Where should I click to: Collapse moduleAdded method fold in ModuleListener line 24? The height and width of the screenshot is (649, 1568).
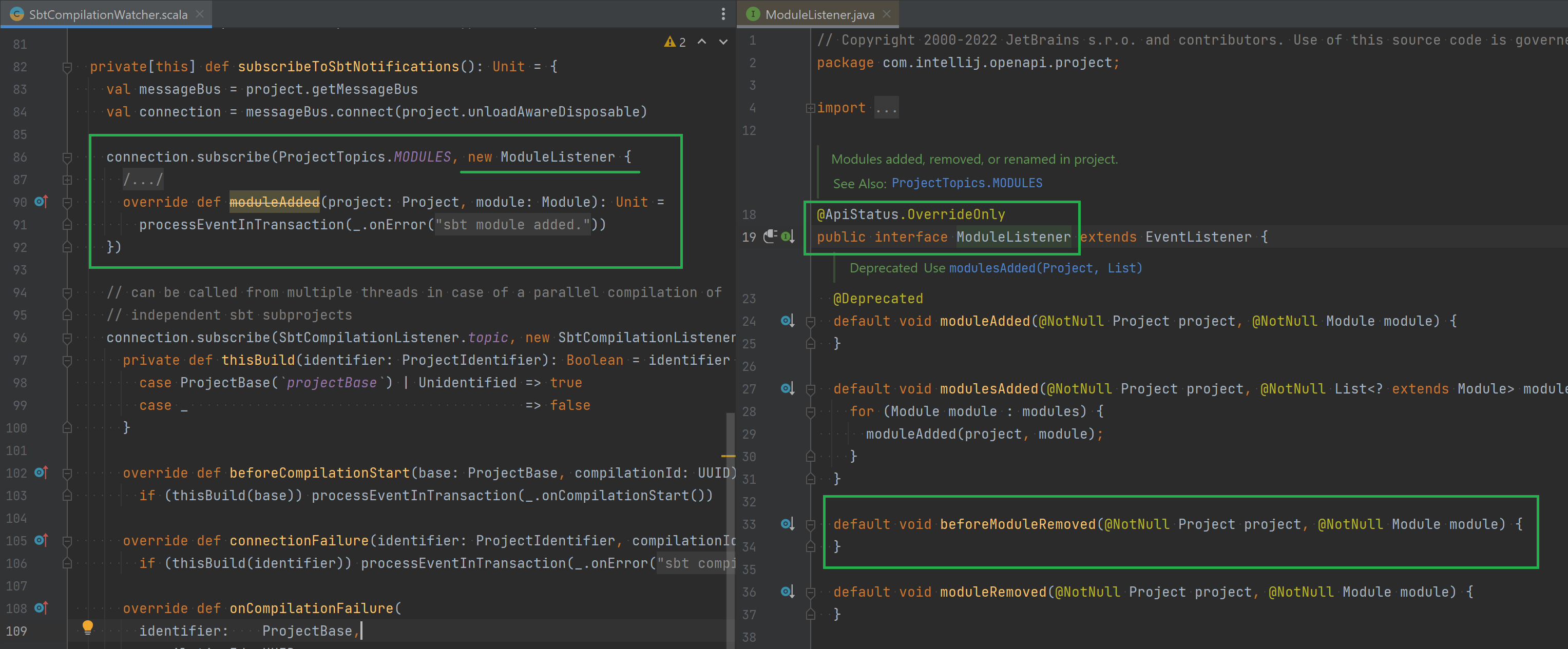(810, 321)
